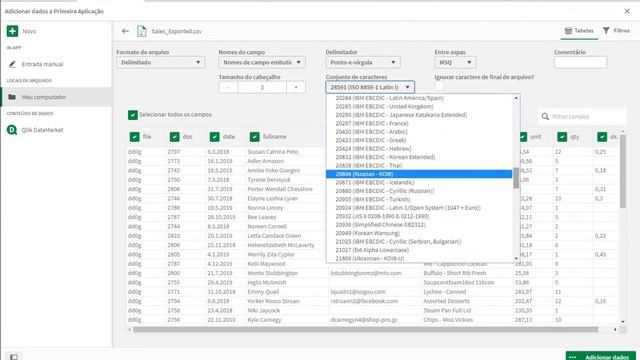
Task: Select 20833 Korean Extended option
Action: tap(419, 157)
